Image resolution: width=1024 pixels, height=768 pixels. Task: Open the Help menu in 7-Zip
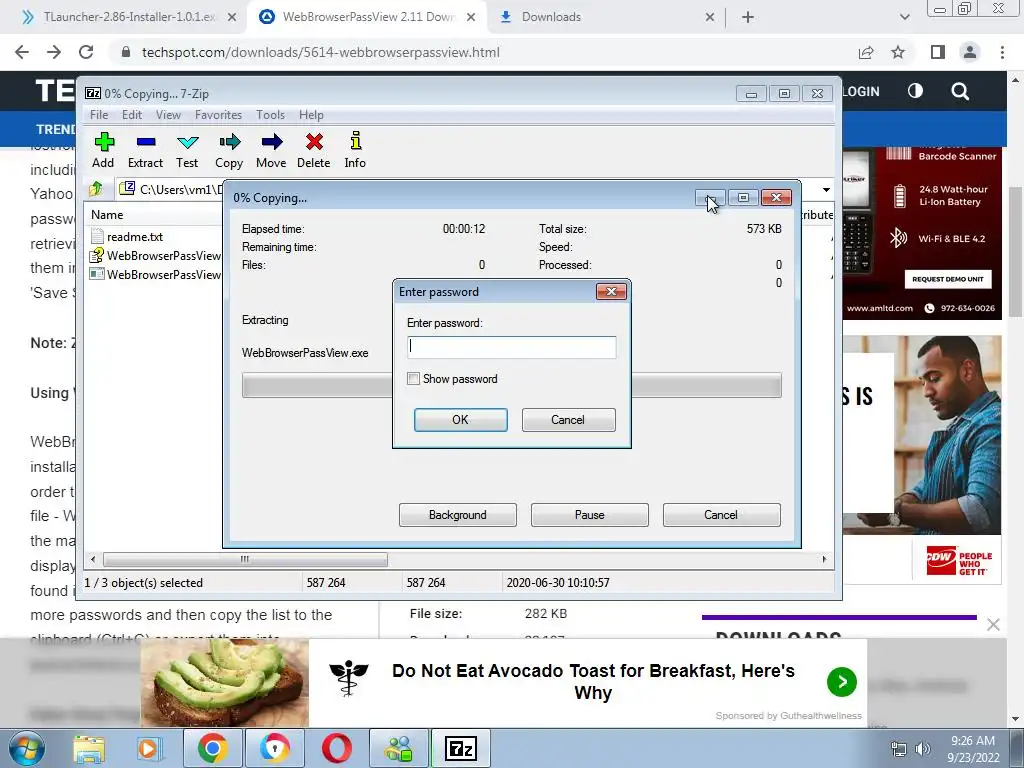click(x=311, y=114)
